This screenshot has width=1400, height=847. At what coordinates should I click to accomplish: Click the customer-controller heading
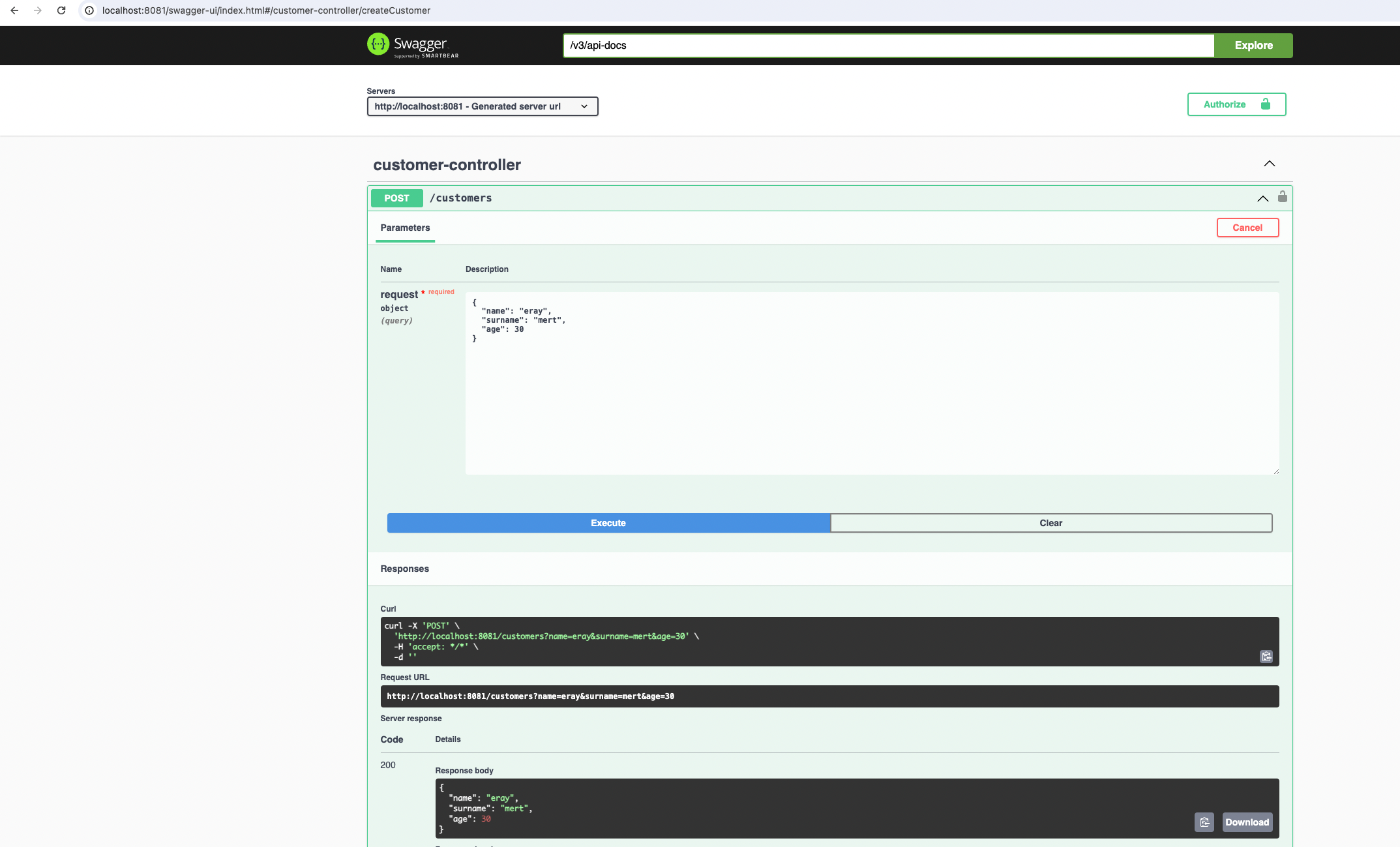pyautogui.click(x=447, y=165)
